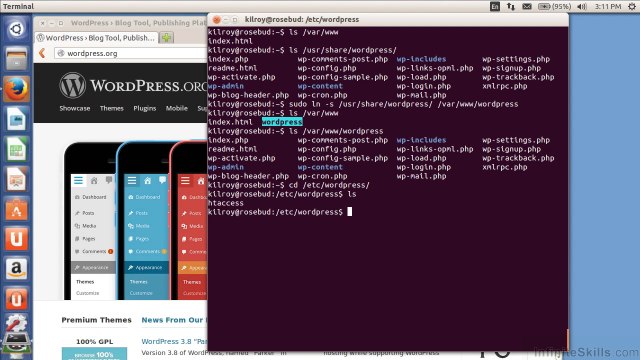The height and width of the screenshot is (360, 640).
Task: Open System Settings launcher icon
Action: click(16, 324)
